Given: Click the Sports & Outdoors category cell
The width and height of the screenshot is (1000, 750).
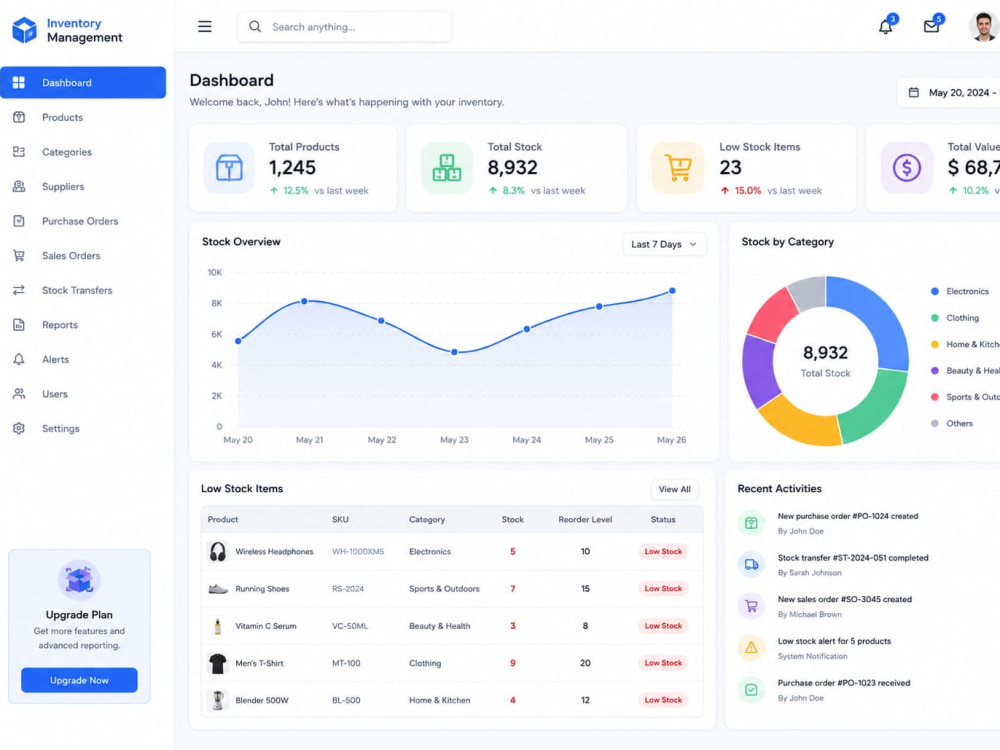Looking at the screenshot, I should [x=444, y=589].
